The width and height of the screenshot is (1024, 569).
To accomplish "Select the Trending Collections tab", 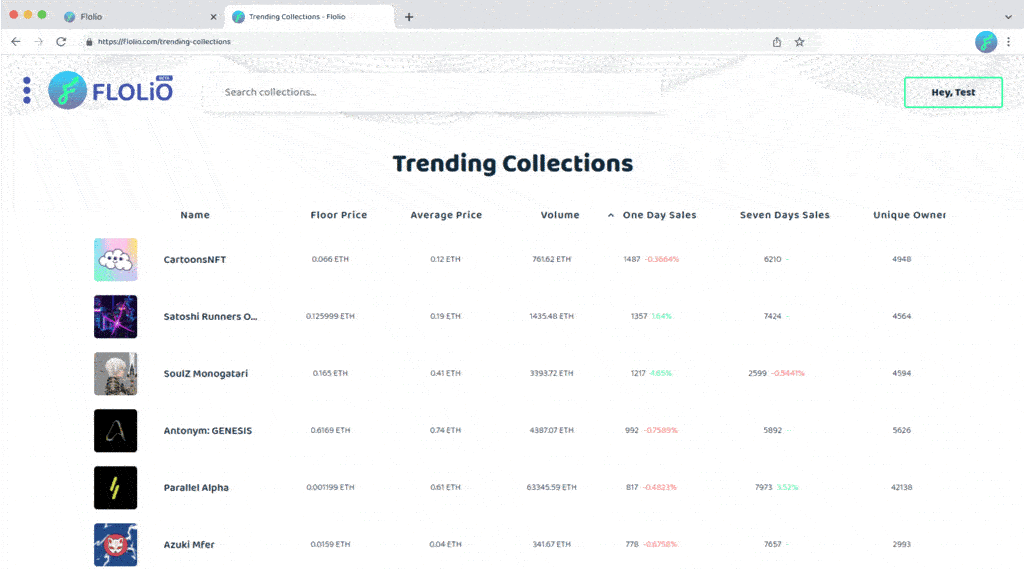I will [x=310, y=17].
